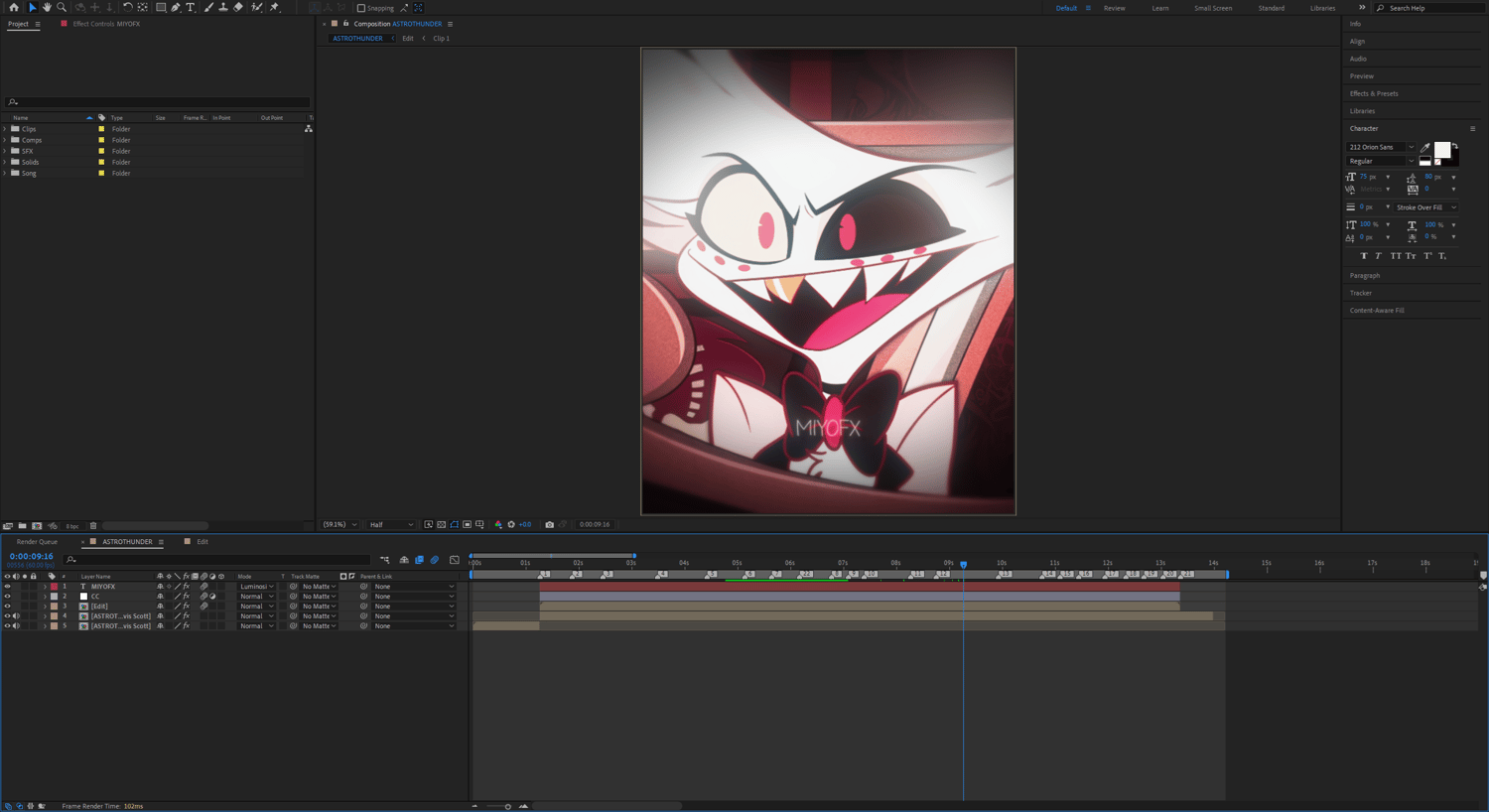Select the Rotation tool
Image resolution: width=1489 pixels, height=812 pixels.
[x=127, y=7]
